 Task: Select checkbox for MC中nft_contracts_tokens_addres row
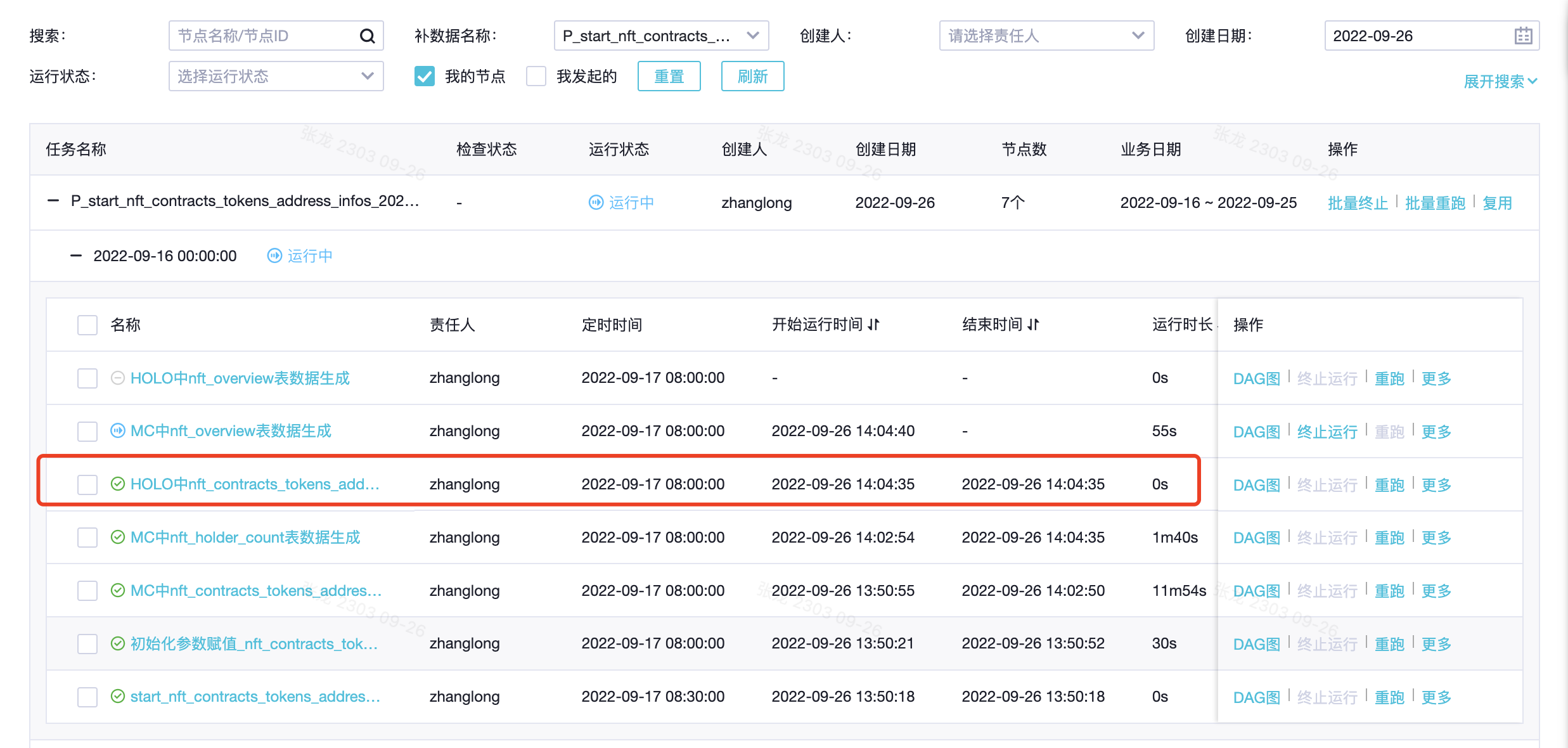click(x=87, y=591)
